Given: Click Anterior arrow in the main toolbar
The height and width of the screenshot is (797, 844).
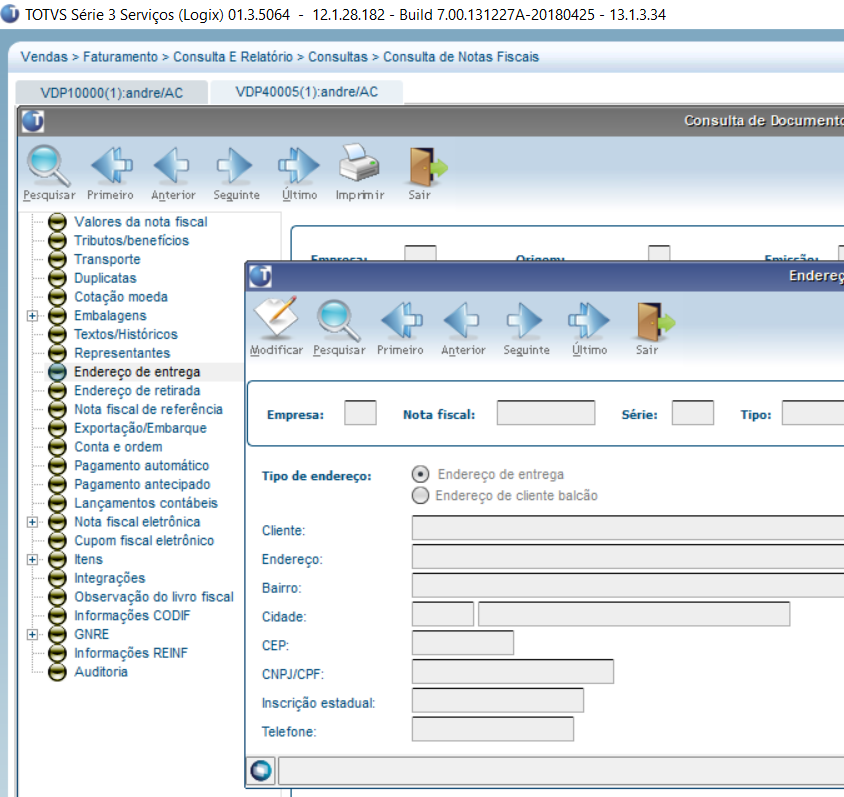Looking at the screenshot, I should coord(173,173).
